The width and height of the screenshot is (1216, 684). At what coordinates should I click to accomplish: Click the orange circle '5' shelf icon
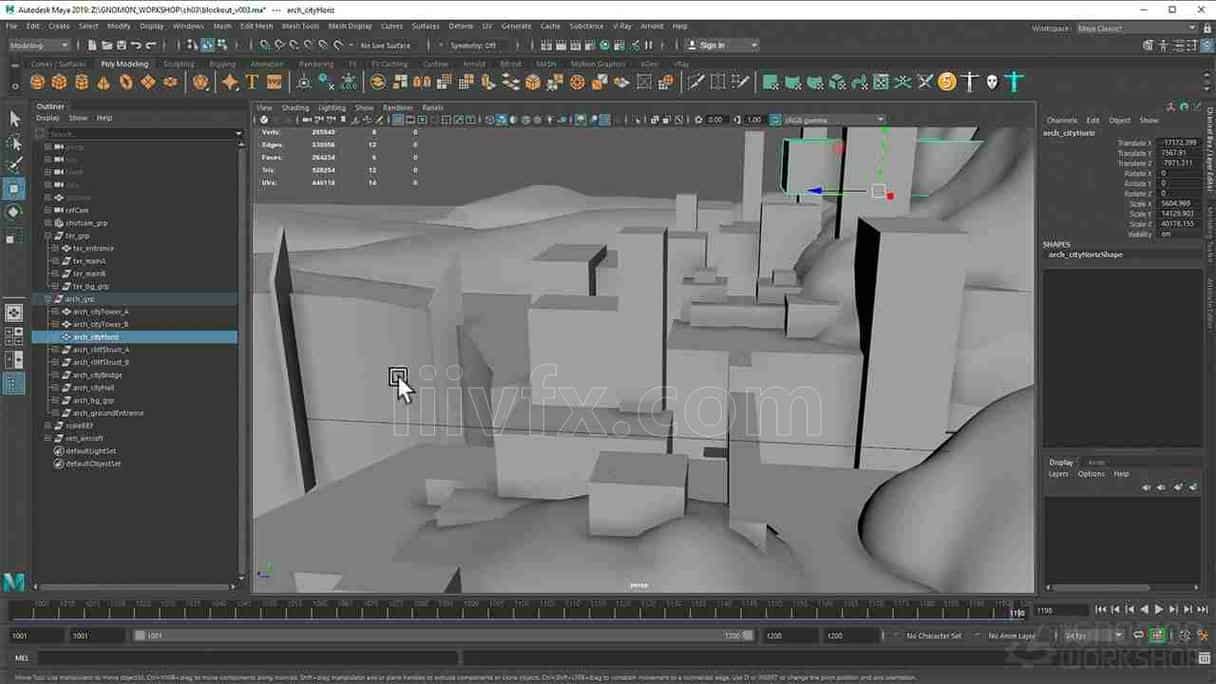(x=947, y=82)
